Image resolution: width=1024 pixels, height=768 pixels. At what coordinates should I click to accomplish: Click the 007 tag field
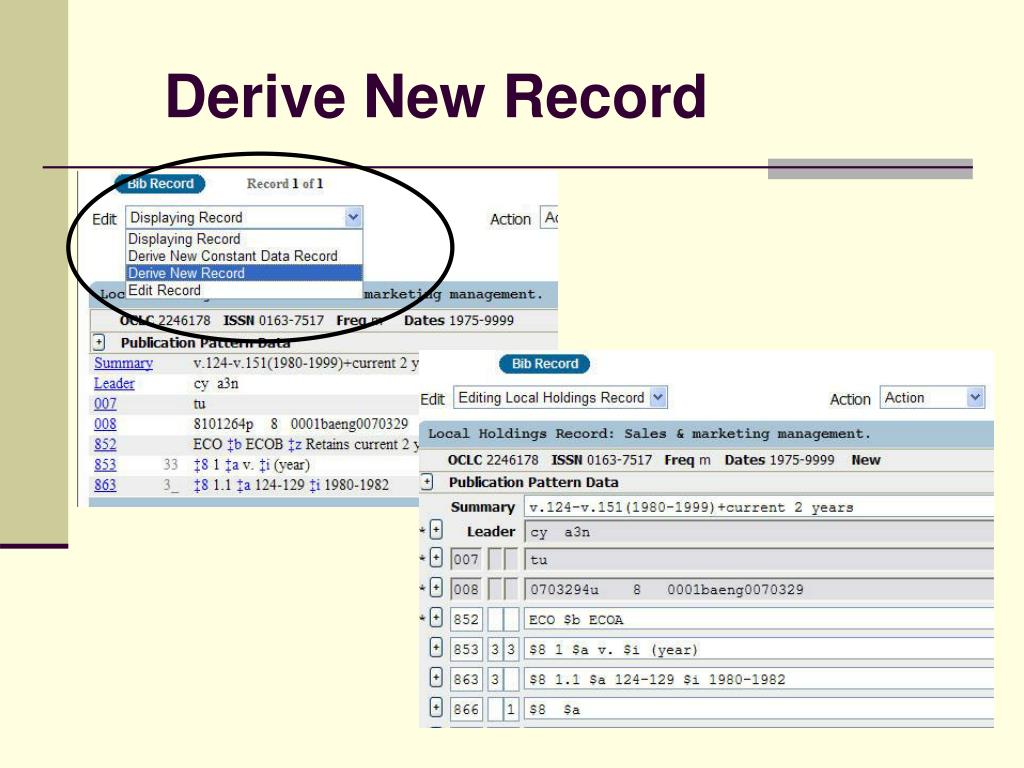click(466, 560)
